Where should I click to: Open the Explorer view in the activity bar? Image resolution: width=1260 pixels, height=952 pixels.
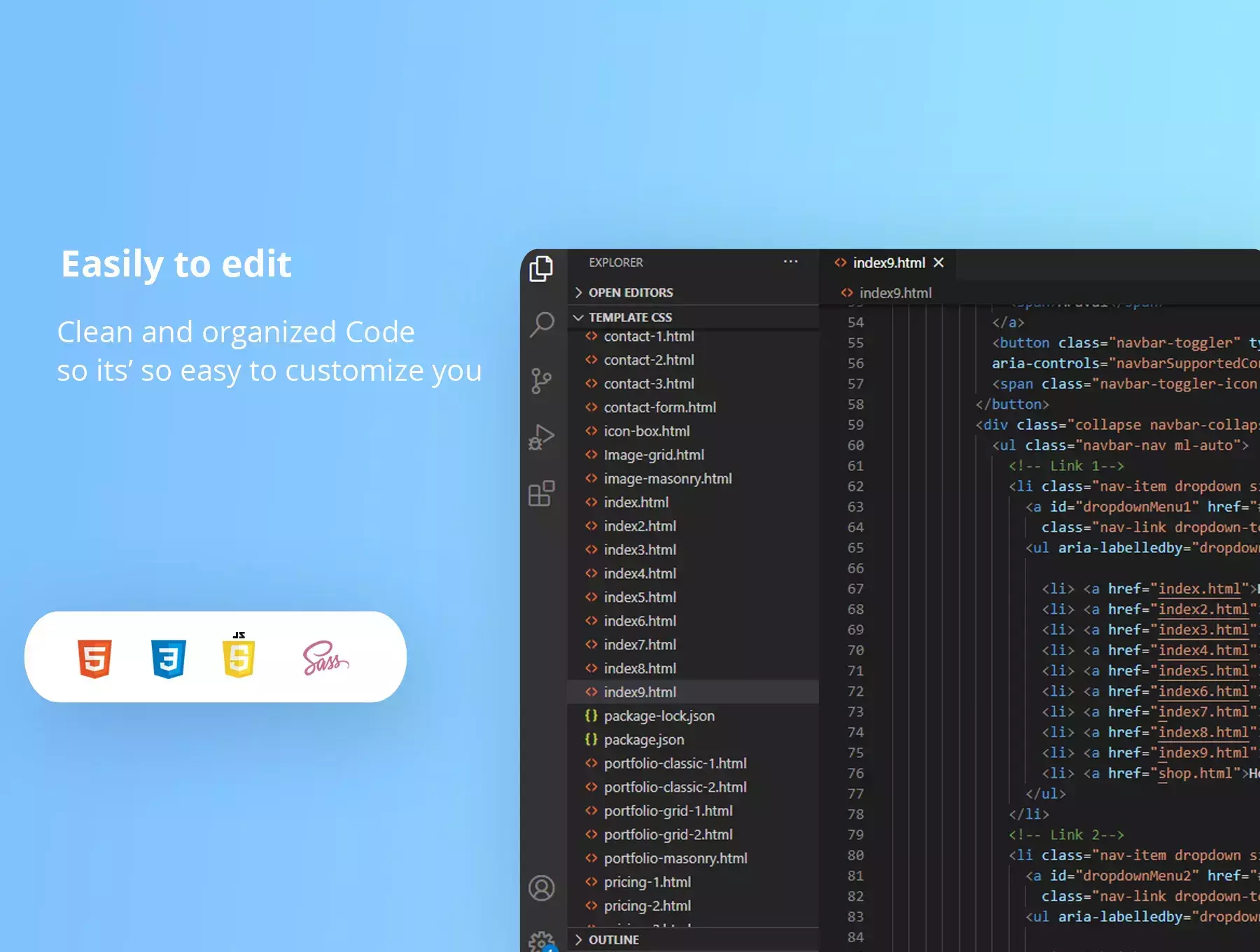[x=541, y=269]
